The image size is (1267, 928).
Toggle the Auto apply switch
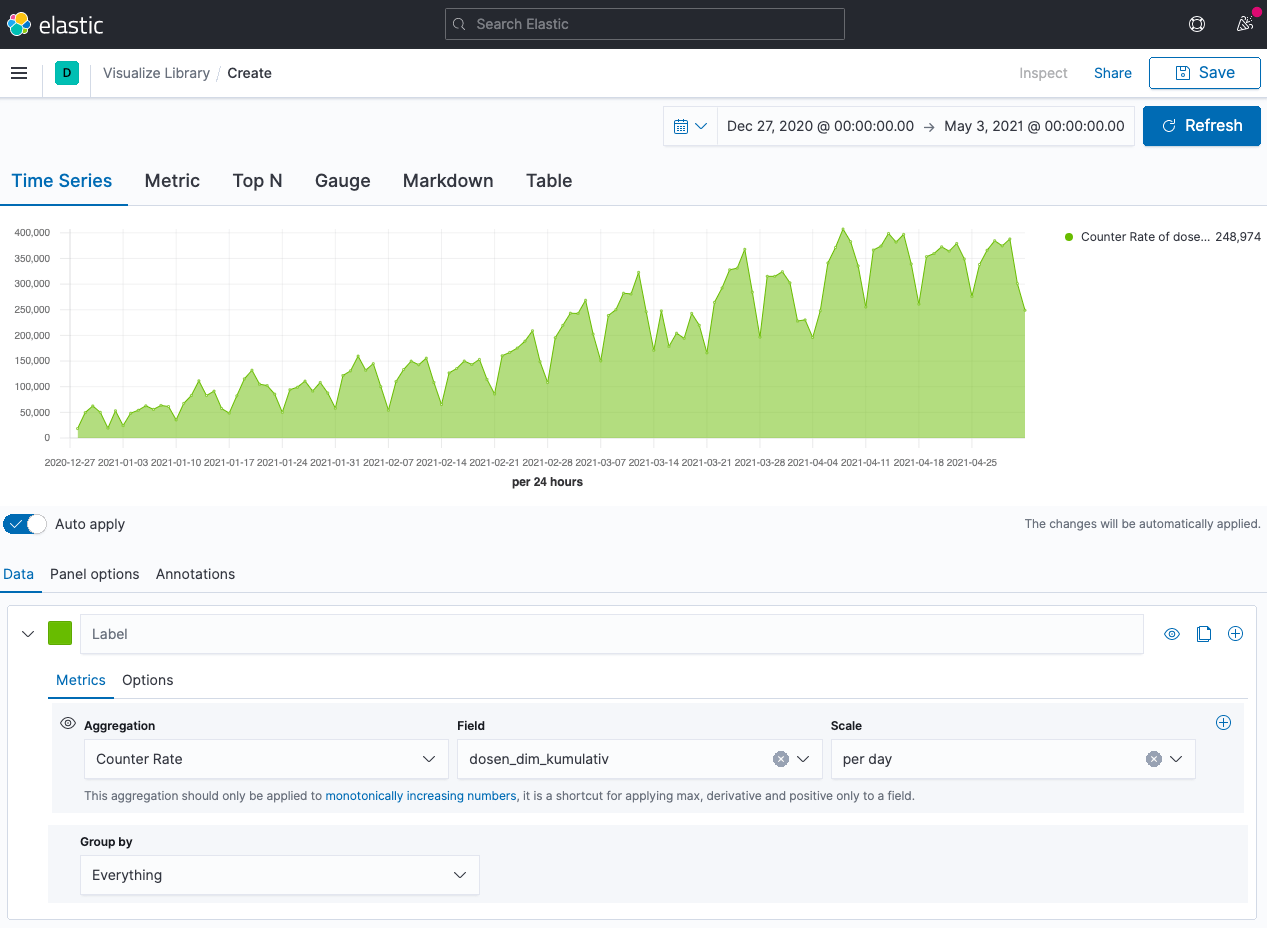(x=25, y=524)
